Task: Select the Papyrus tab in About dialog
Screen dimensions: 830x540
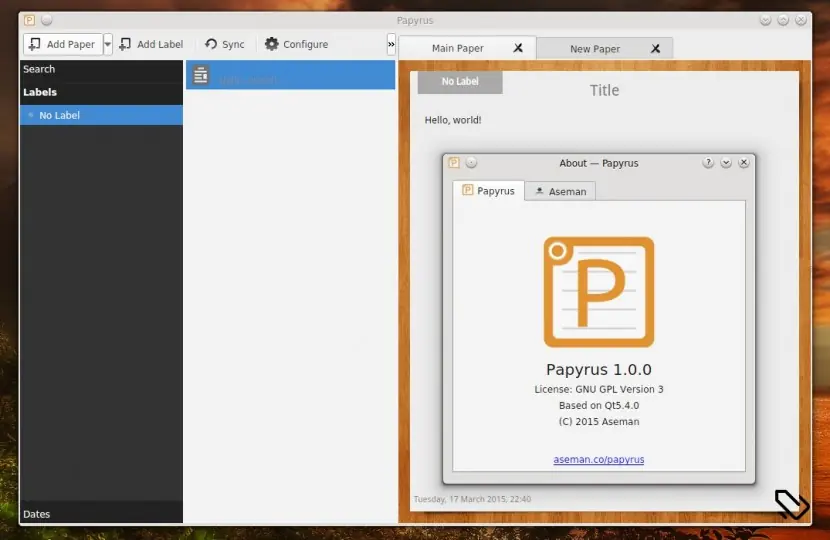Action: 489,191
